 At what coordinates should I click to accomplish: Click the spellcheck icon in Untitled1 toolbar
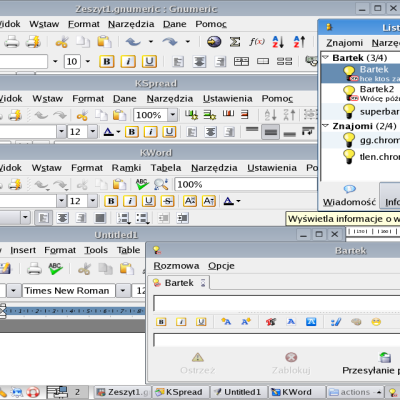[55, 268]
